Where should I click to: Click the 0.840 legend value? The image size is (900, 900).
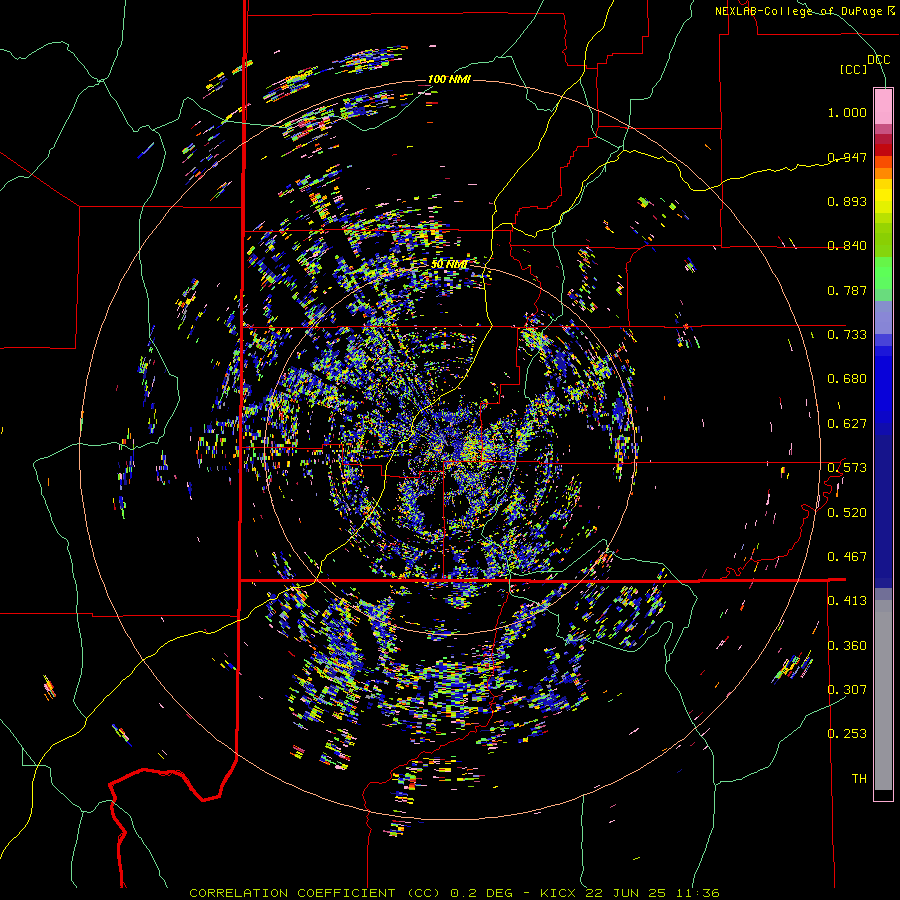(x=847, y=246)
